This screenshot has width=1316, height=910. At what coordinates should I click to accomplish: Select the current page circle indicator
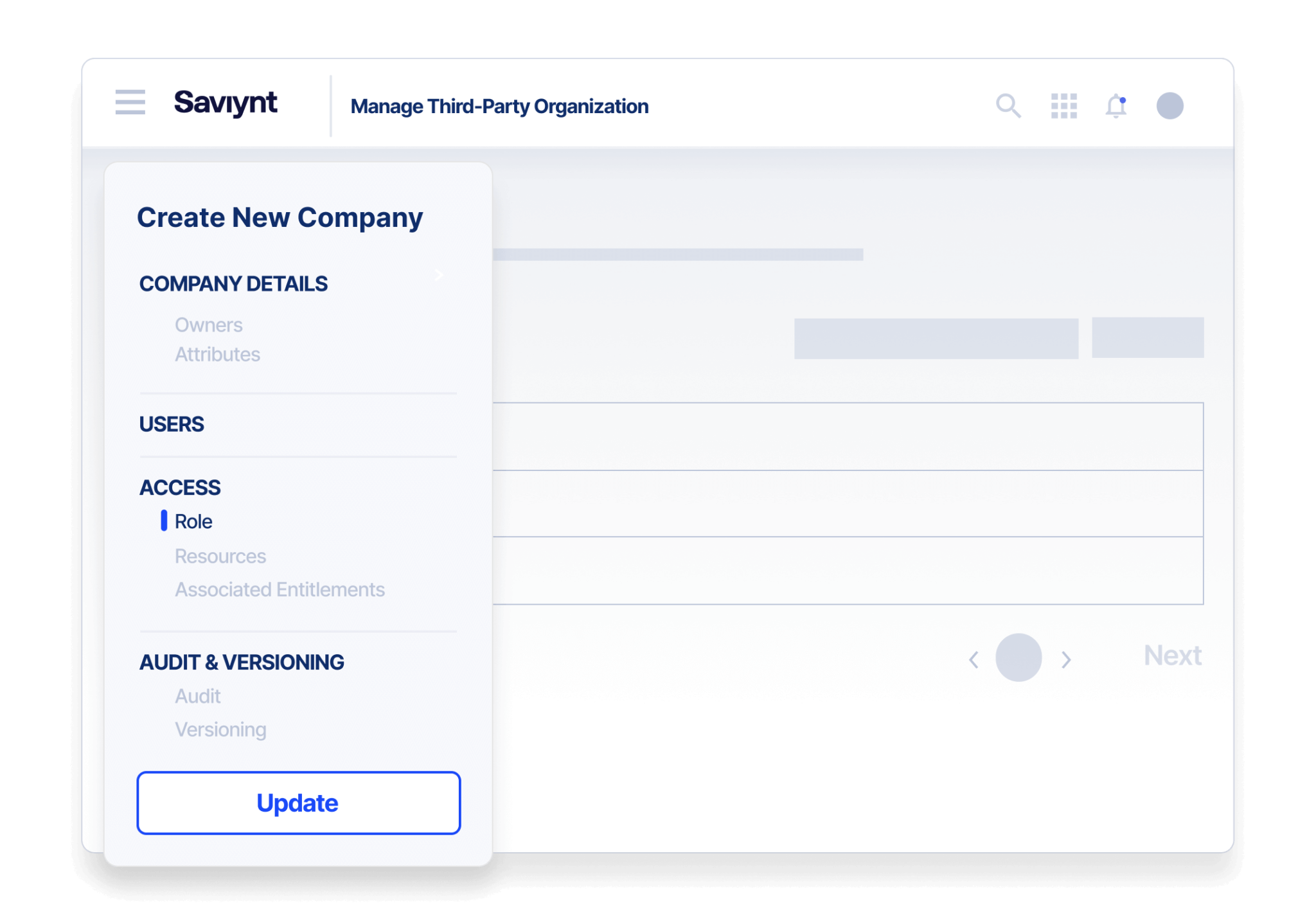tap(1018, 657)
